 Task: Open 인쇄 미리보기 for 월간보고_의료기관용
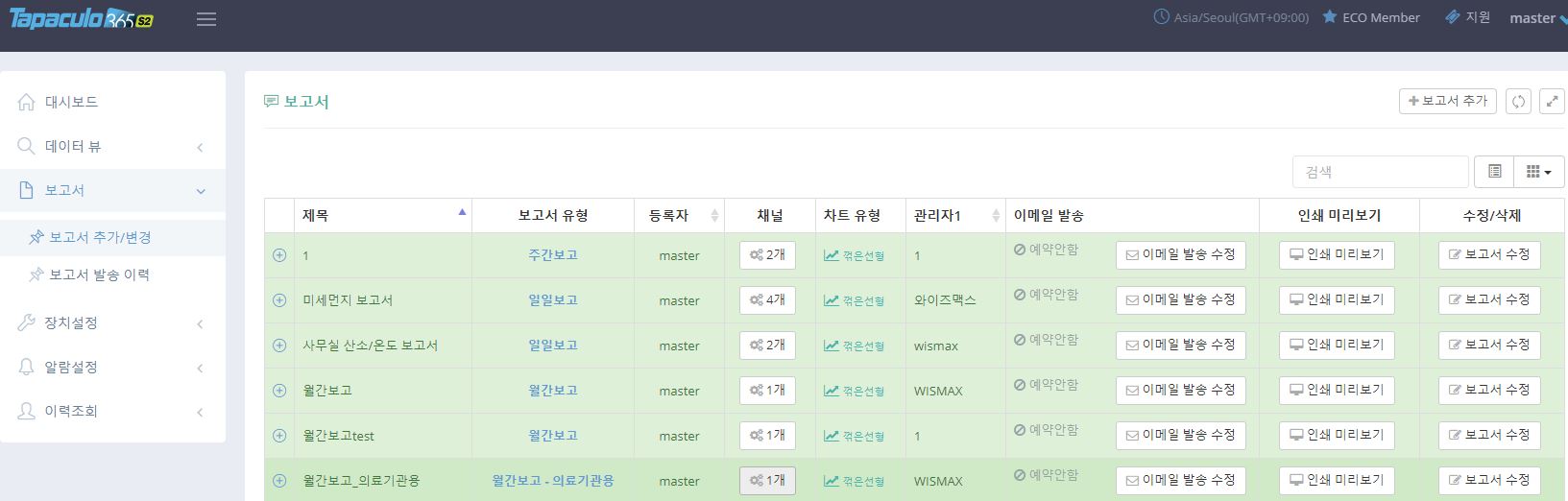click(1337, 481)
